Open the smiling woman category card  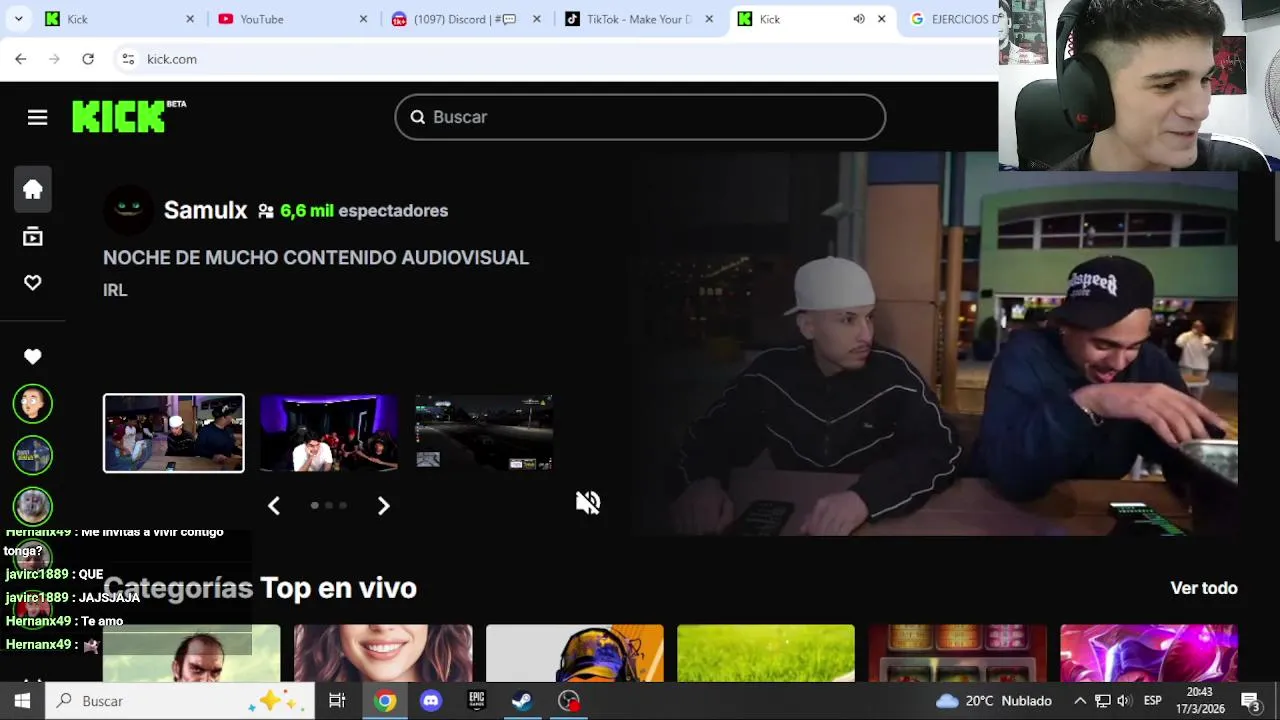point(383,653)
